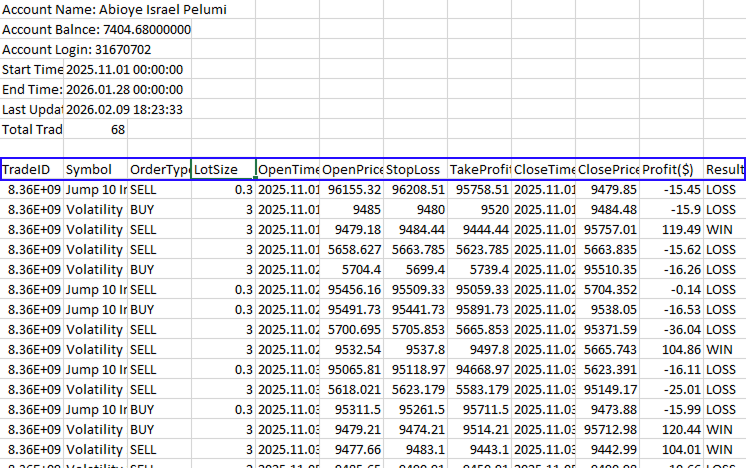Image resolution: width=746 pixels, height=468 pixels.
Task: Click the OpenPrice cell 9479.18
Action: pos(351,229)
